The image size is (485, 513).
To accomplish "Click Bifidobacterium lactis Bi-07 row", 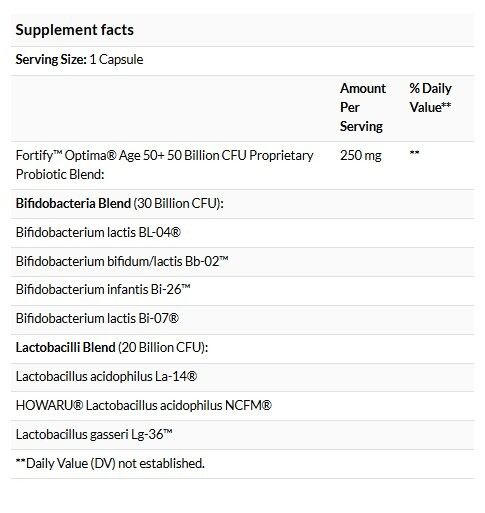I will point(242,320).
